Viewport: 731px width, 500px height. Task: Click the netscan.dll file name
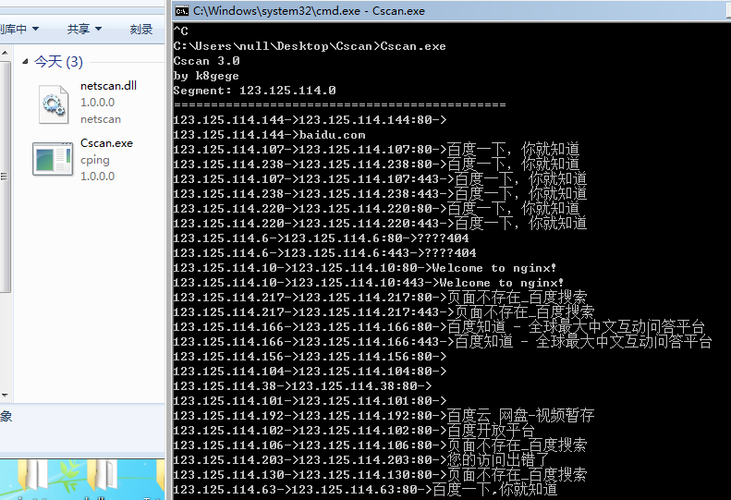click(x=108, y=86)
